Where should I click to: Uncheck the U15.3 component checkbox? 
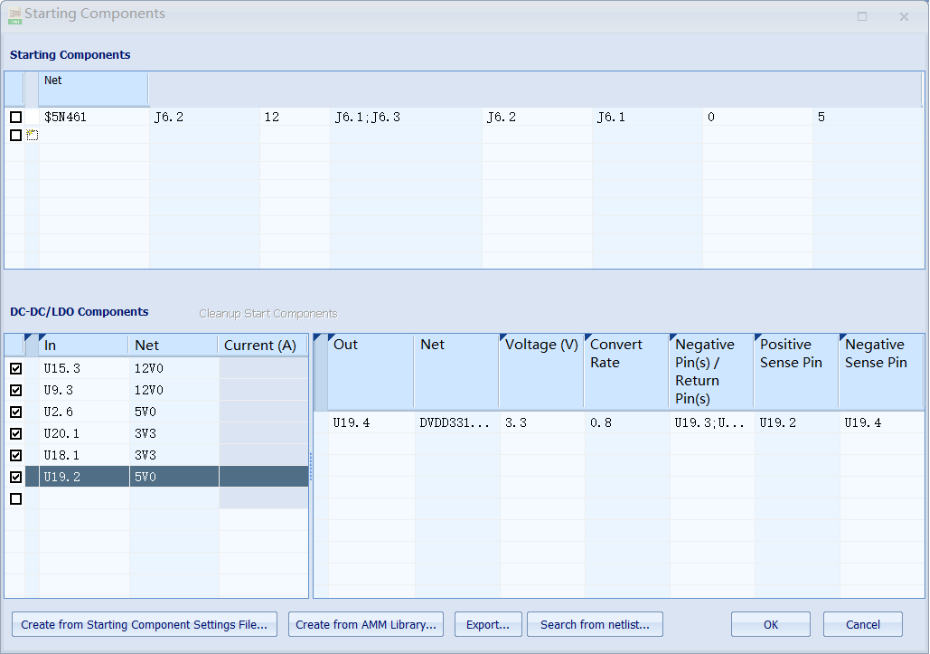pyautogui.click(x=16, y=368)
